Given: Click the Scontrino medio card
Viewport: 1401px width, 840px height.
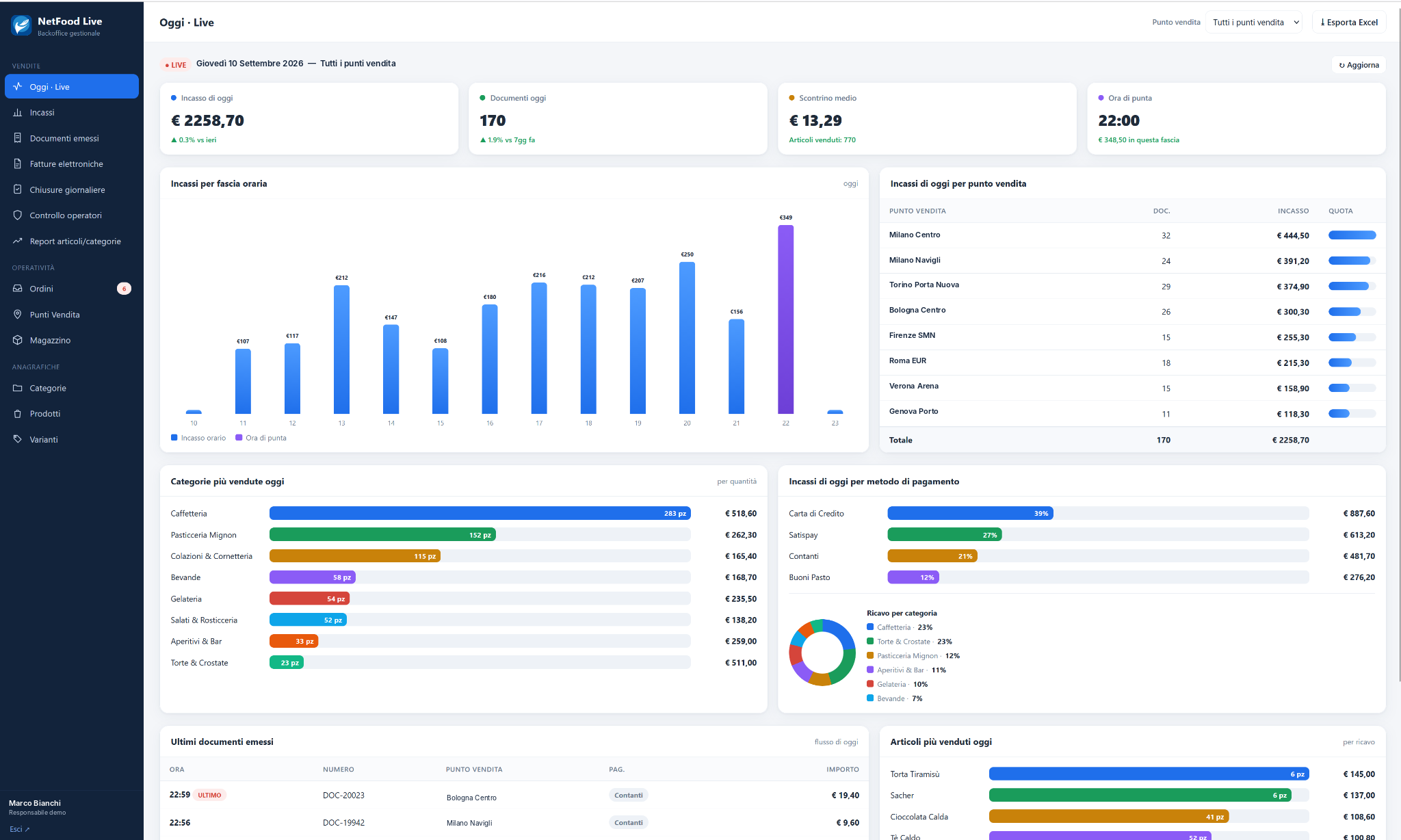Looking at the screenshot, I should point(927,119).
